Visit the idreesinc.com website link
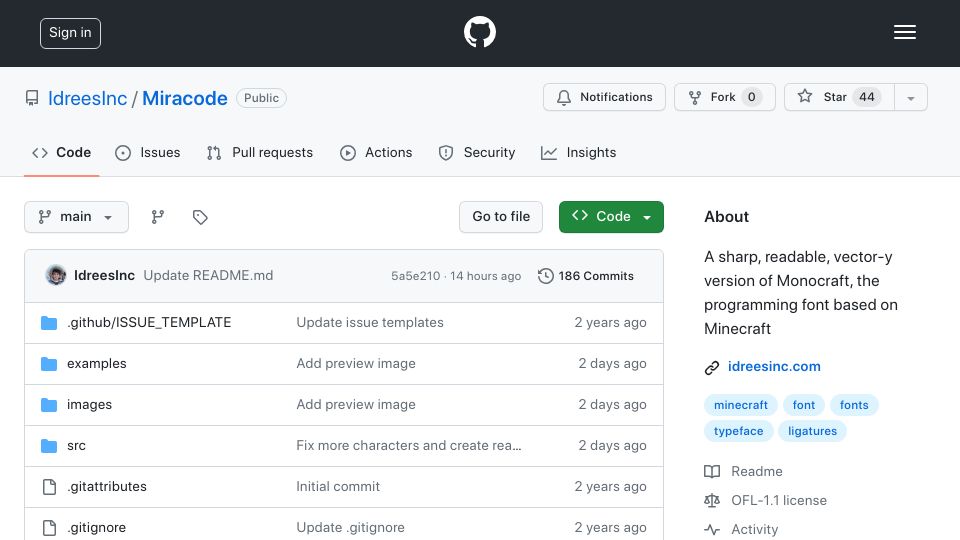This screenshot has width=960, height=540. click(774, 366)
